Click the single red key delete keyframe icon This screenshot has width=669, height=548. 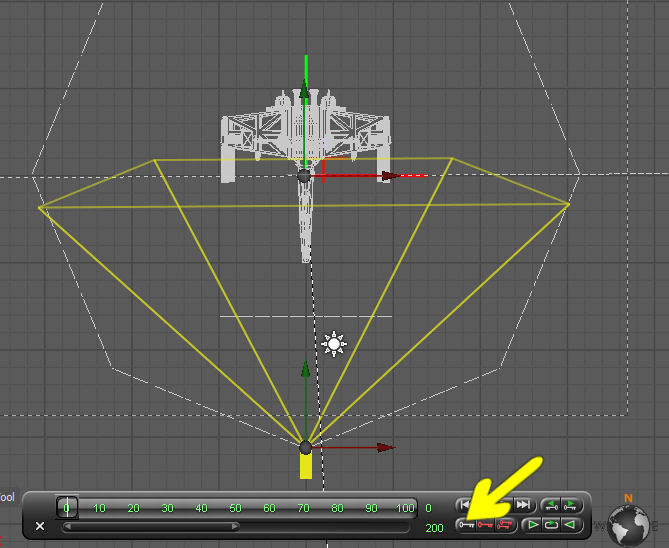pos(485,524)
